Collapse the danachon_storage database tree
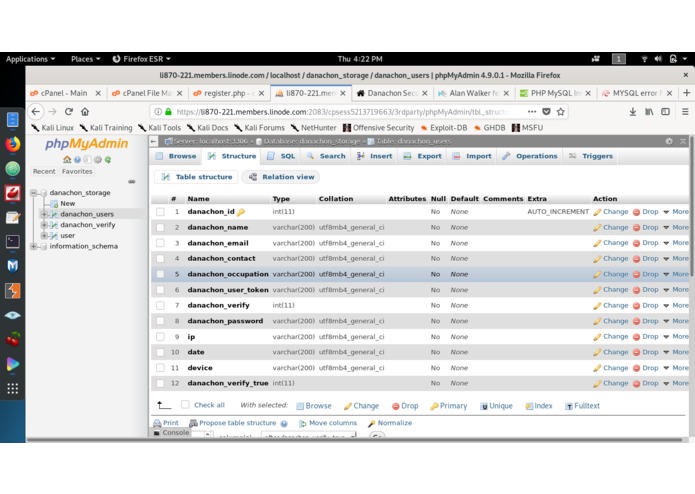This screenshot has width=695, height=494. click(x=34, y=193)
